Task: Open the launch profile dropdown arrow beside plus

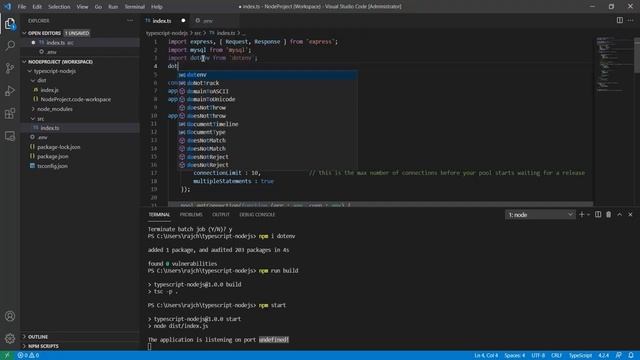Action: [x=589, y=215]
